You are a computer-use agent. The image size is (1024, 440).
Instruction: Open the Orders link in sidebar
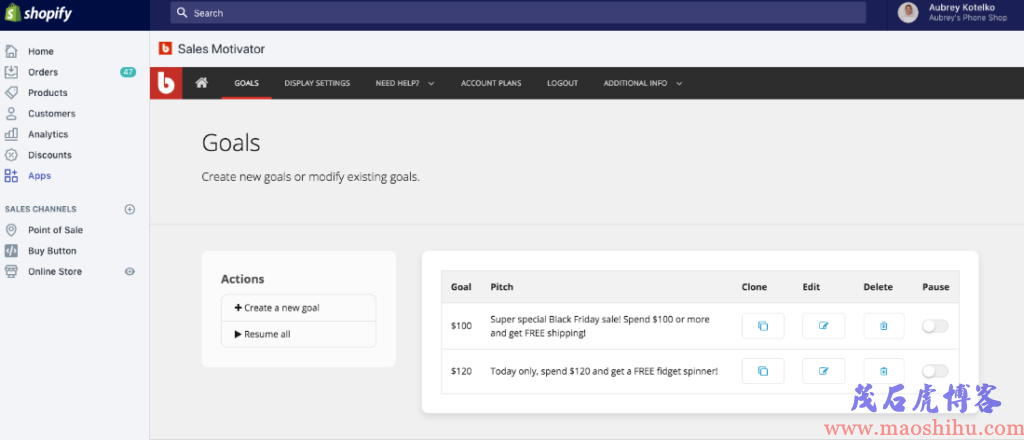pos(43,72)
